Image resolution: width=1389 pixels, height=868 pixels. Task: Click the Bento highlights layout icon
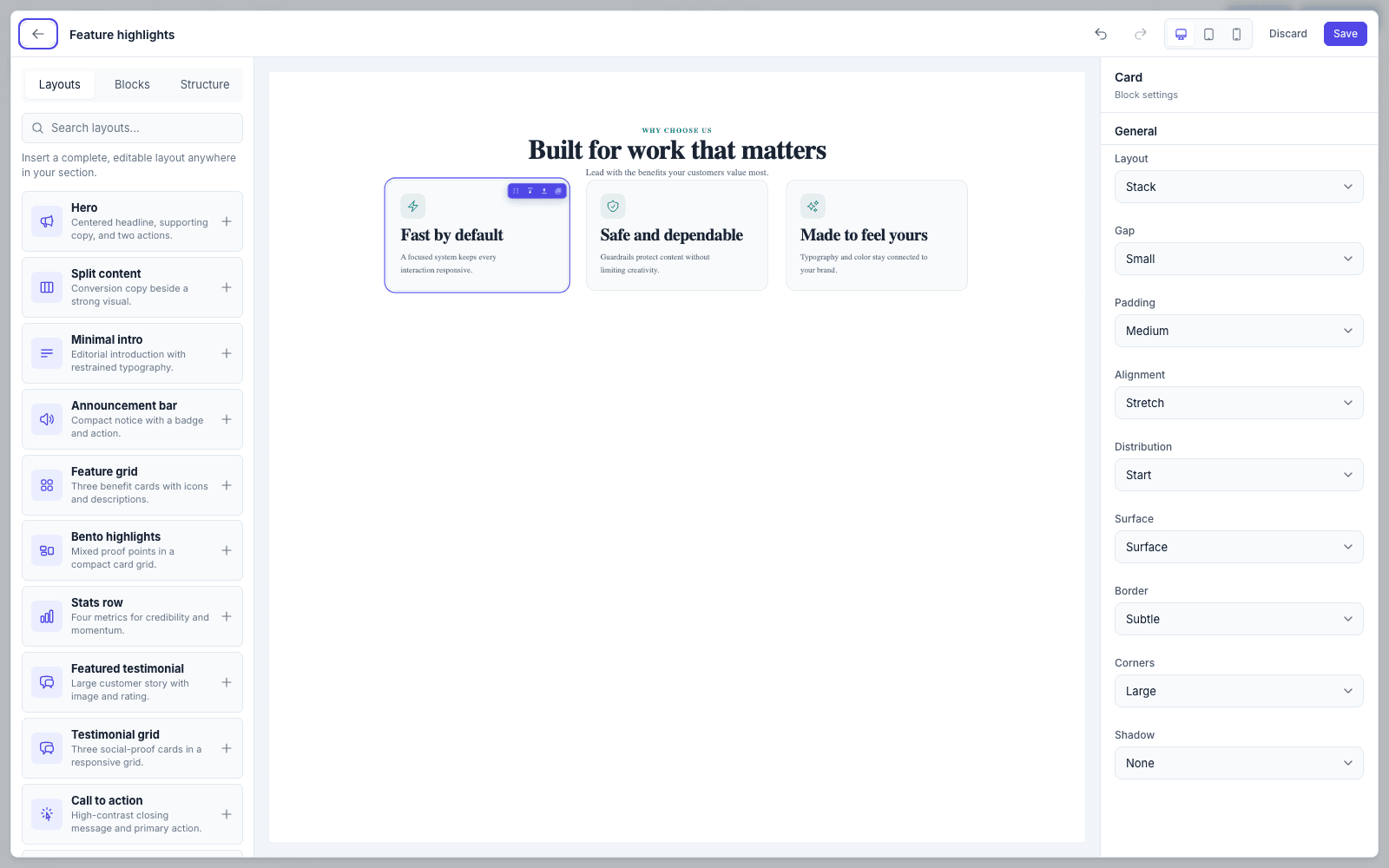(47, 550)
